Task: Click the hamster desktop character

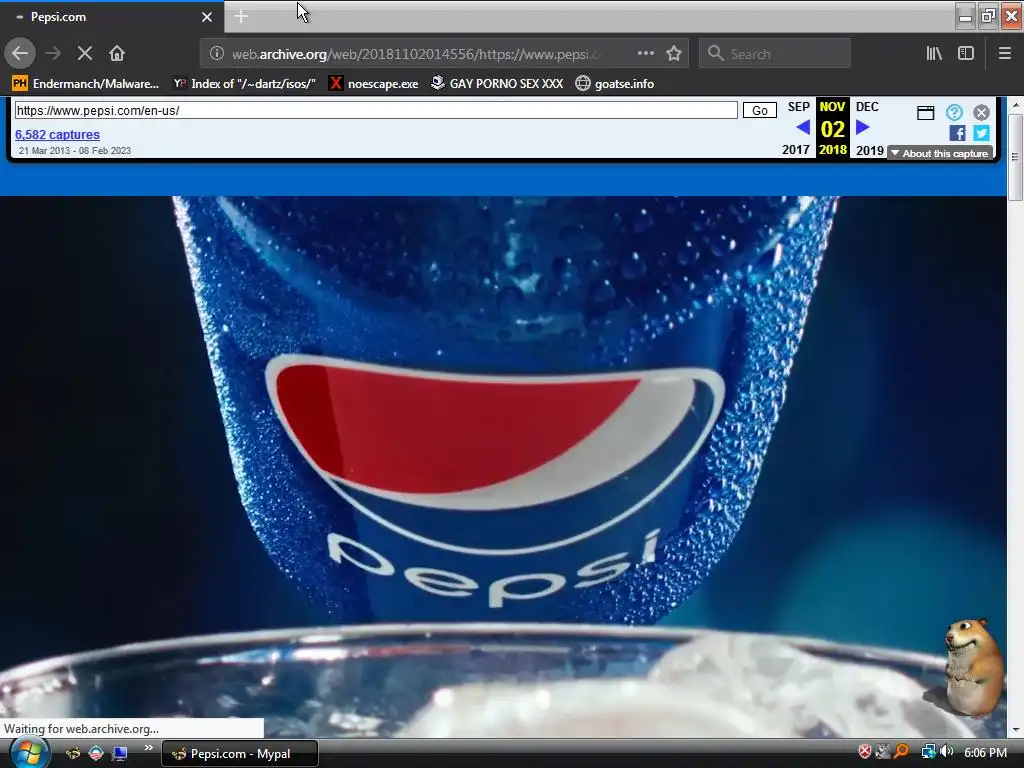Action: 974,668
